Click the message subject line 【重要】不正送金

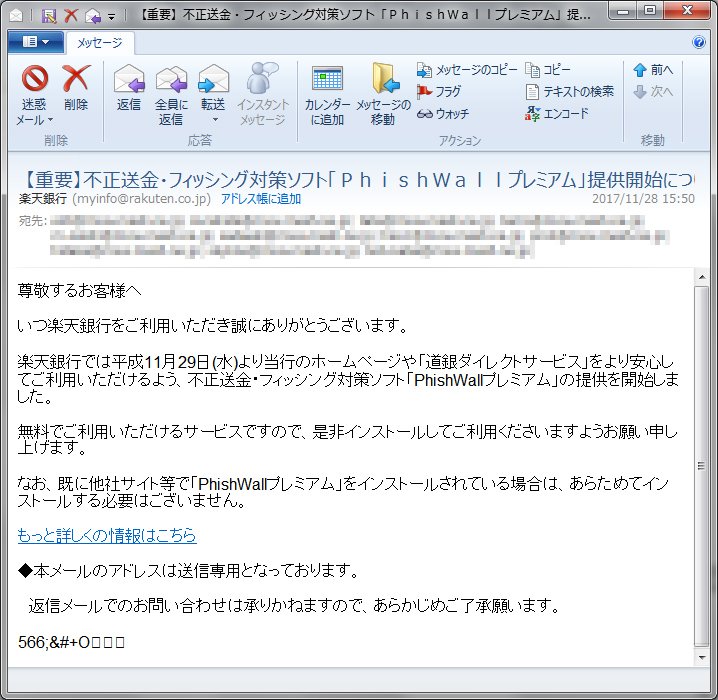click(x=356, y=179)
